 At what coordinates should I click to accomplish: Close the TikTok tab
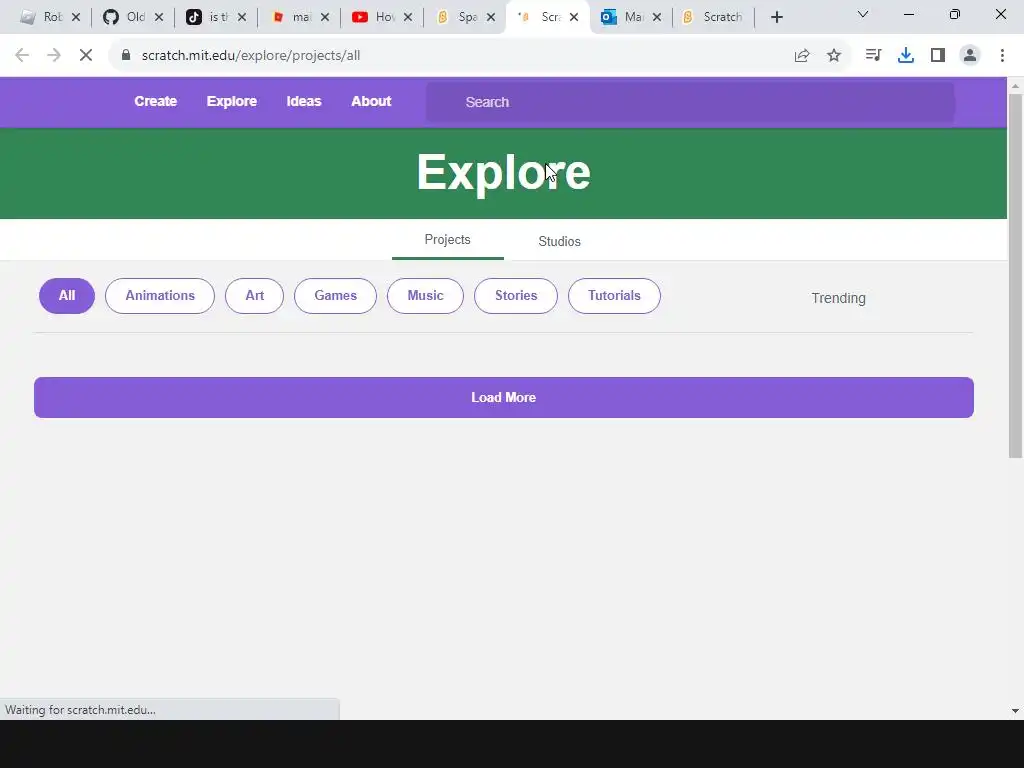point(242,18)
